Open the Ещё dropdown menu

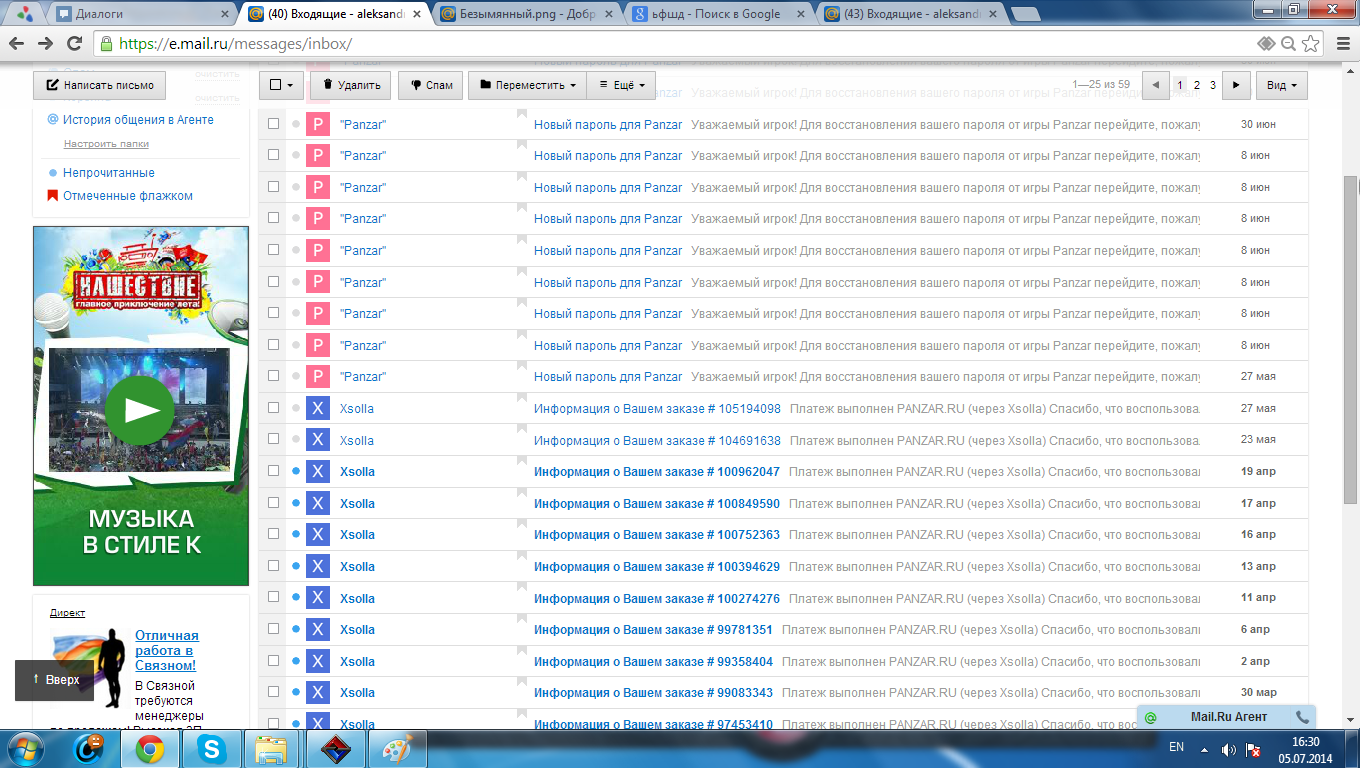coord(621,86)
